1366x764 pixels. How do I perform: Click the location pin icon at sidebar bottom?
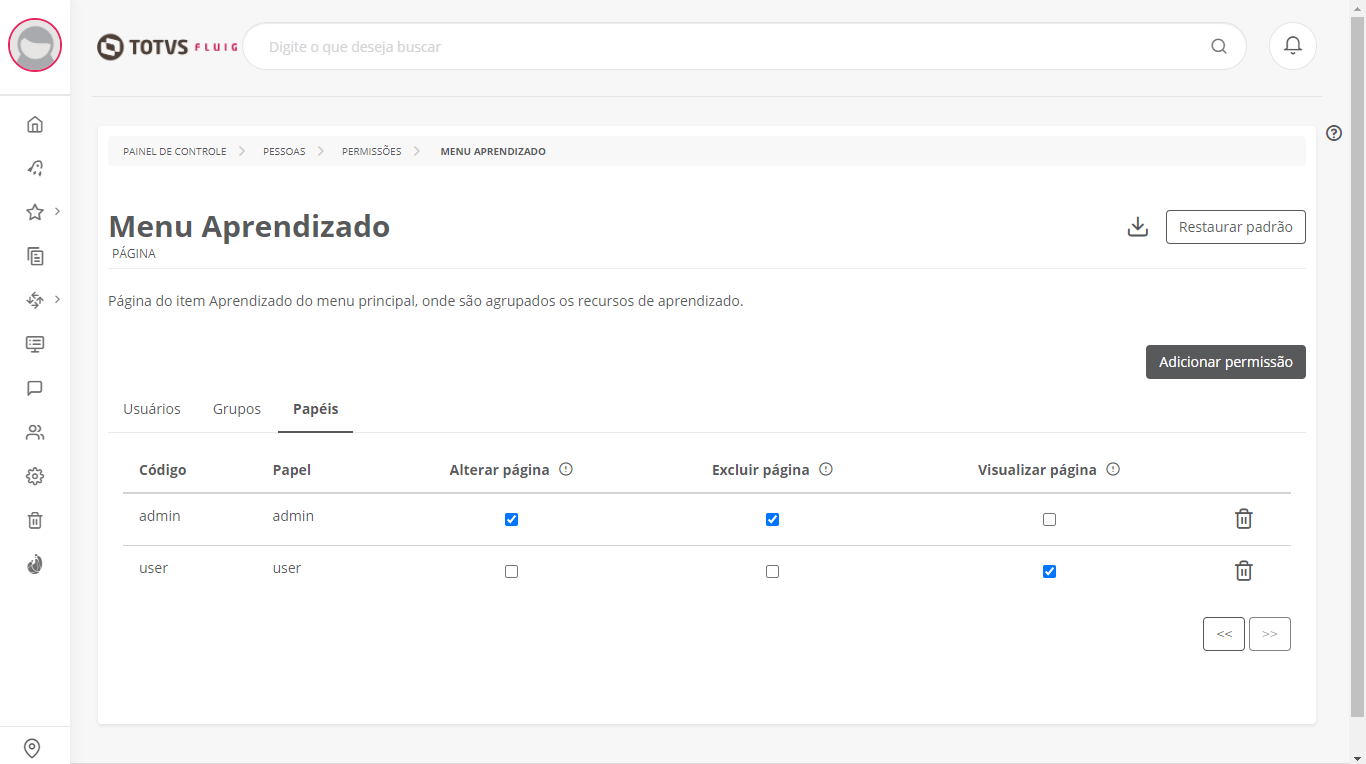point(32,748)
